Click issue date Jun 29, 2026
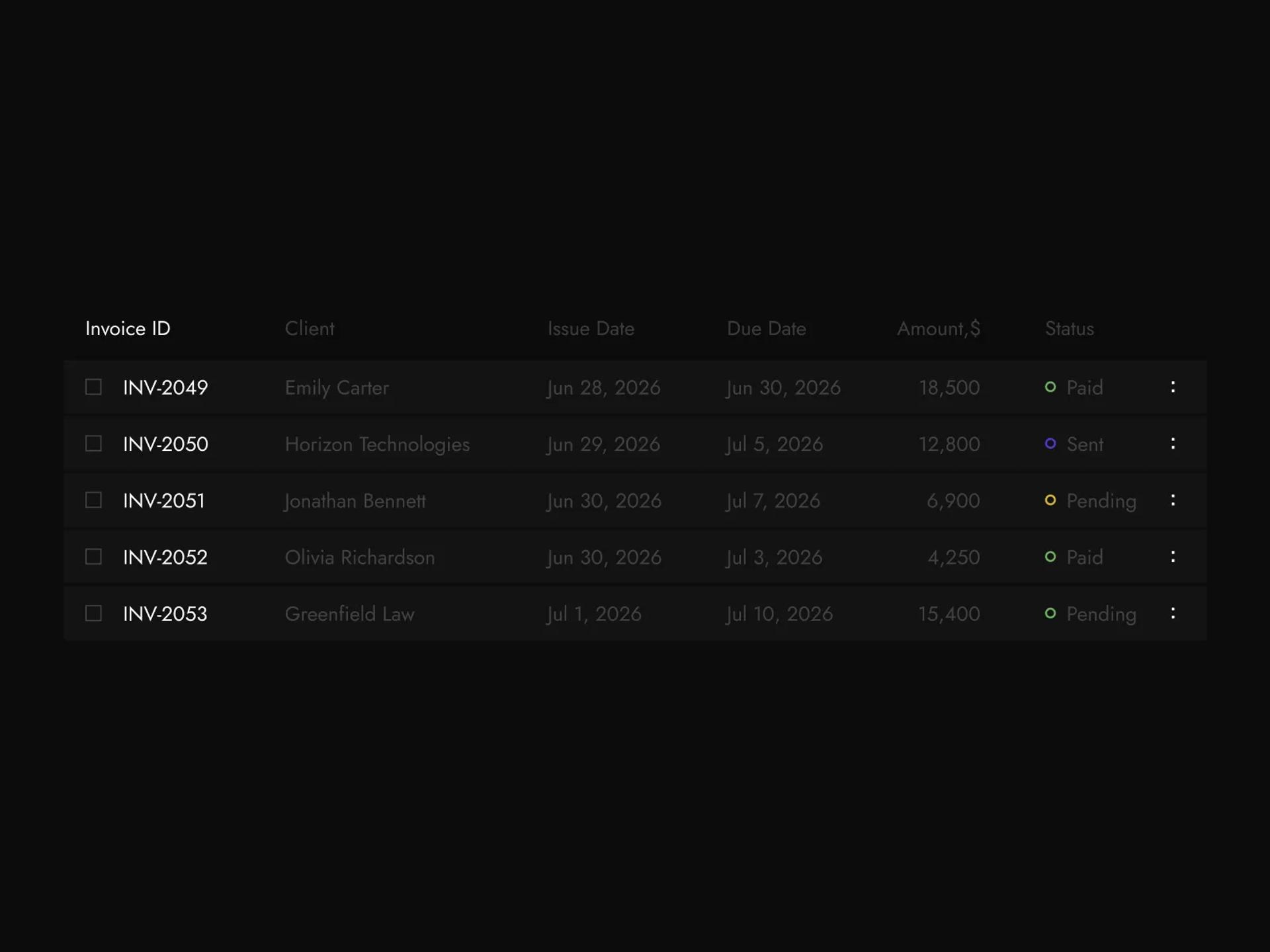 (x=603, y=445)
